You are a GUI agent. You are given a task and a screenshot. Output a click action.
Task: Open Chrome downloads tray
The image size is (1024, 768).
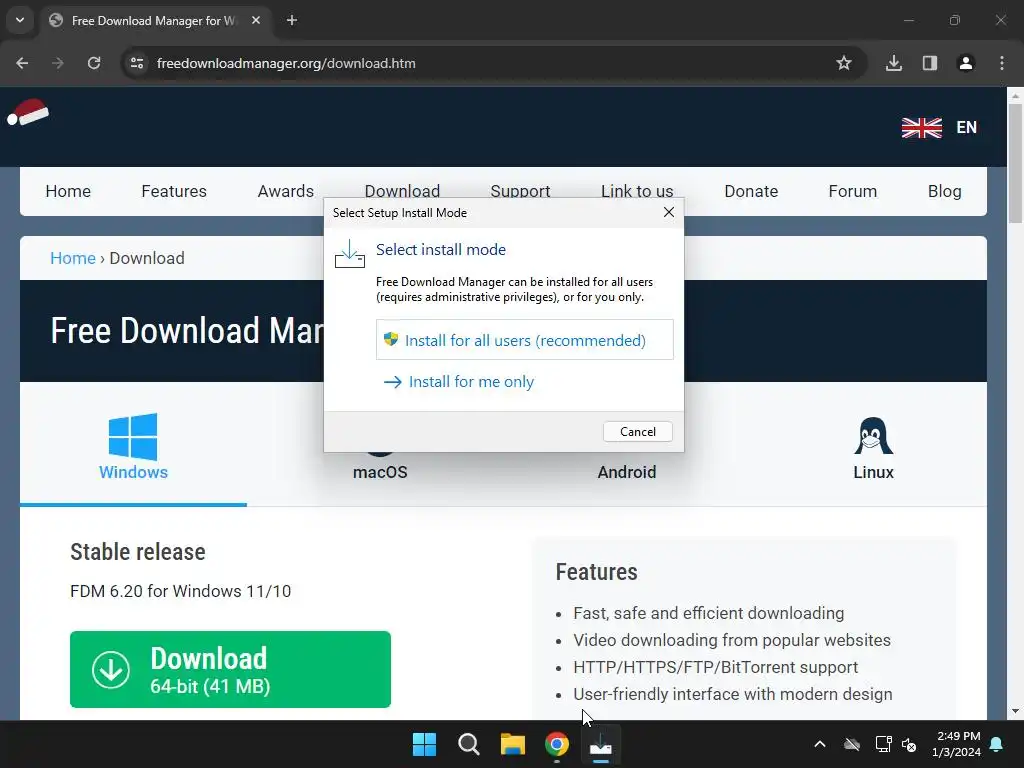point(893,63)
